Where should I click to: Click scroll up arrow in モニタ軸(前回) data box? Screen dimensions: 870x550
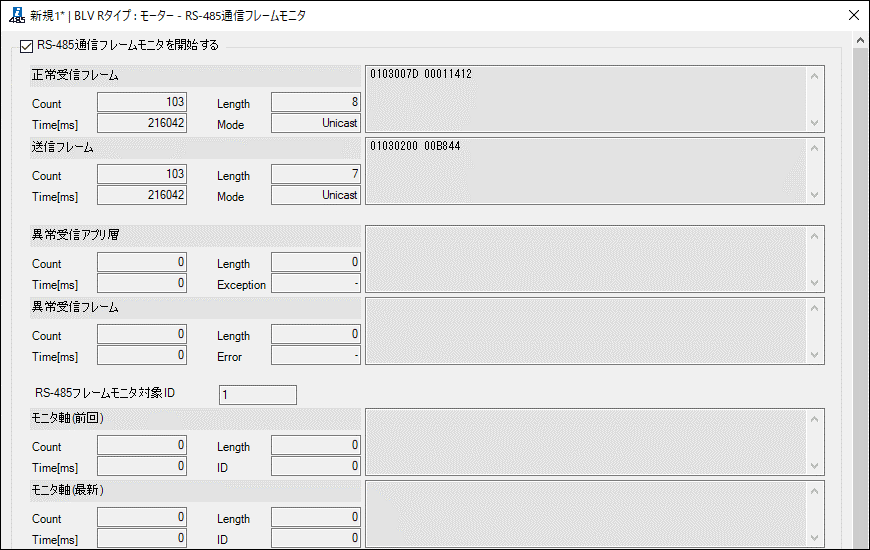[814, 420]
